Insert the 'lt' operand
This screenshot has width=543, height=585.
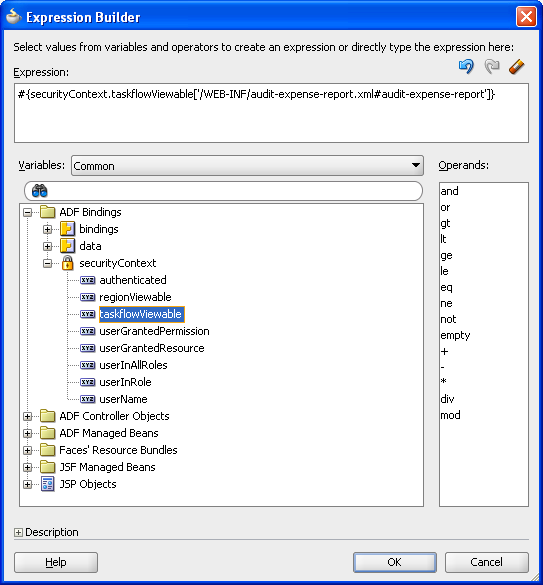coord(443,239)
